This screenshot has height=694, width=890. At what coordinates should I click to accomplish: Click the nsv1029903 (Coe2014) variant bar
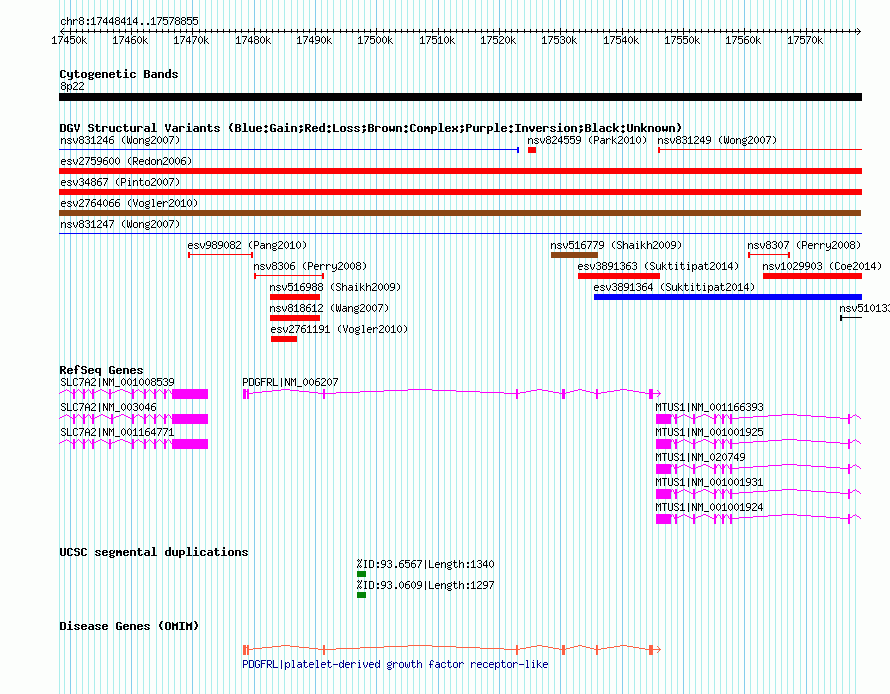811,276
